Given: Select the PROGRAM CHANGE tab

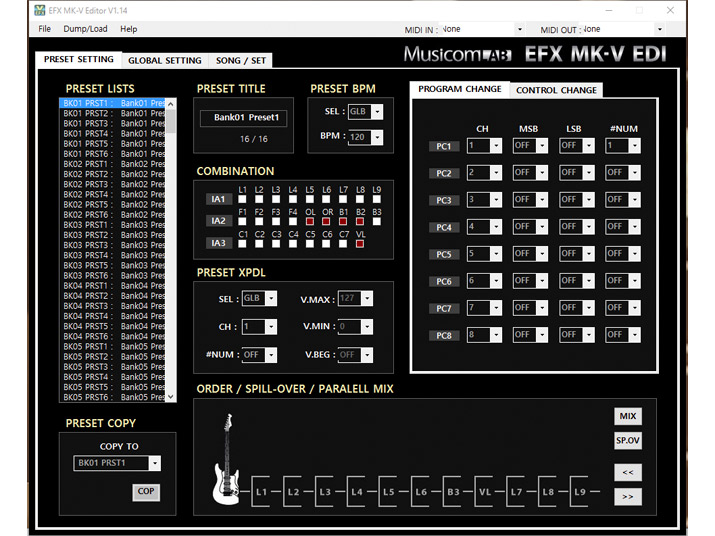Looking at the screenshot, I should point(460,89).
